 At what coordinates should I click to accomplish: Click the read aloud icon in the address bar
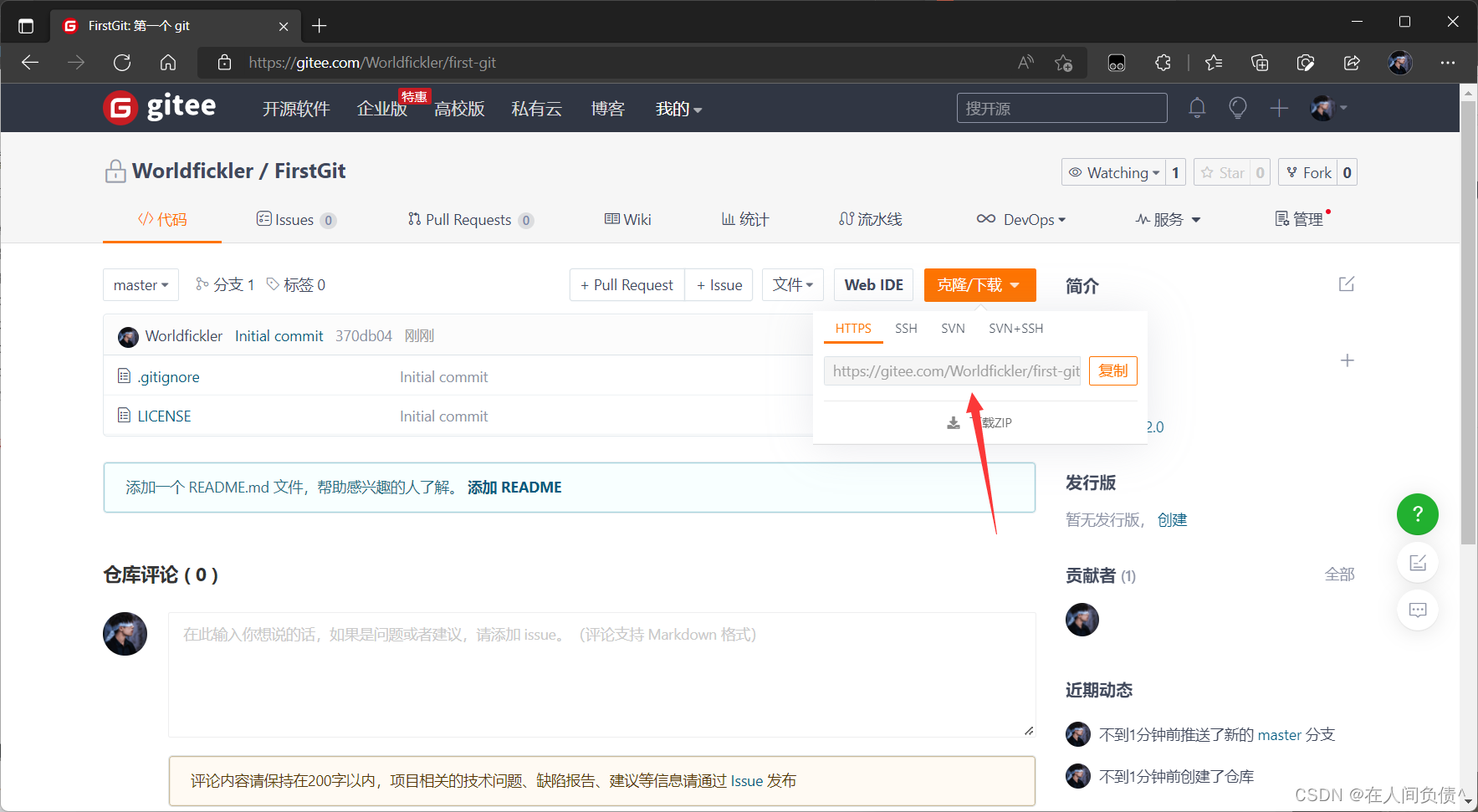click(x=1025, y=63)
